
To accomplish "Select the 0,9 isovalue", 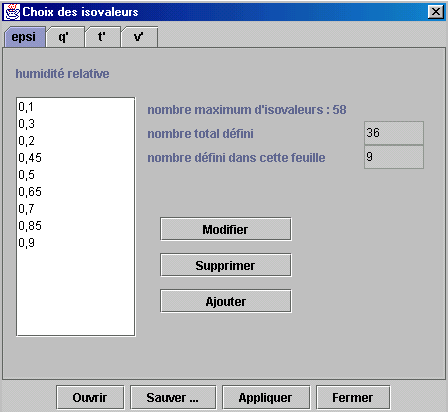I will [75, 243].
